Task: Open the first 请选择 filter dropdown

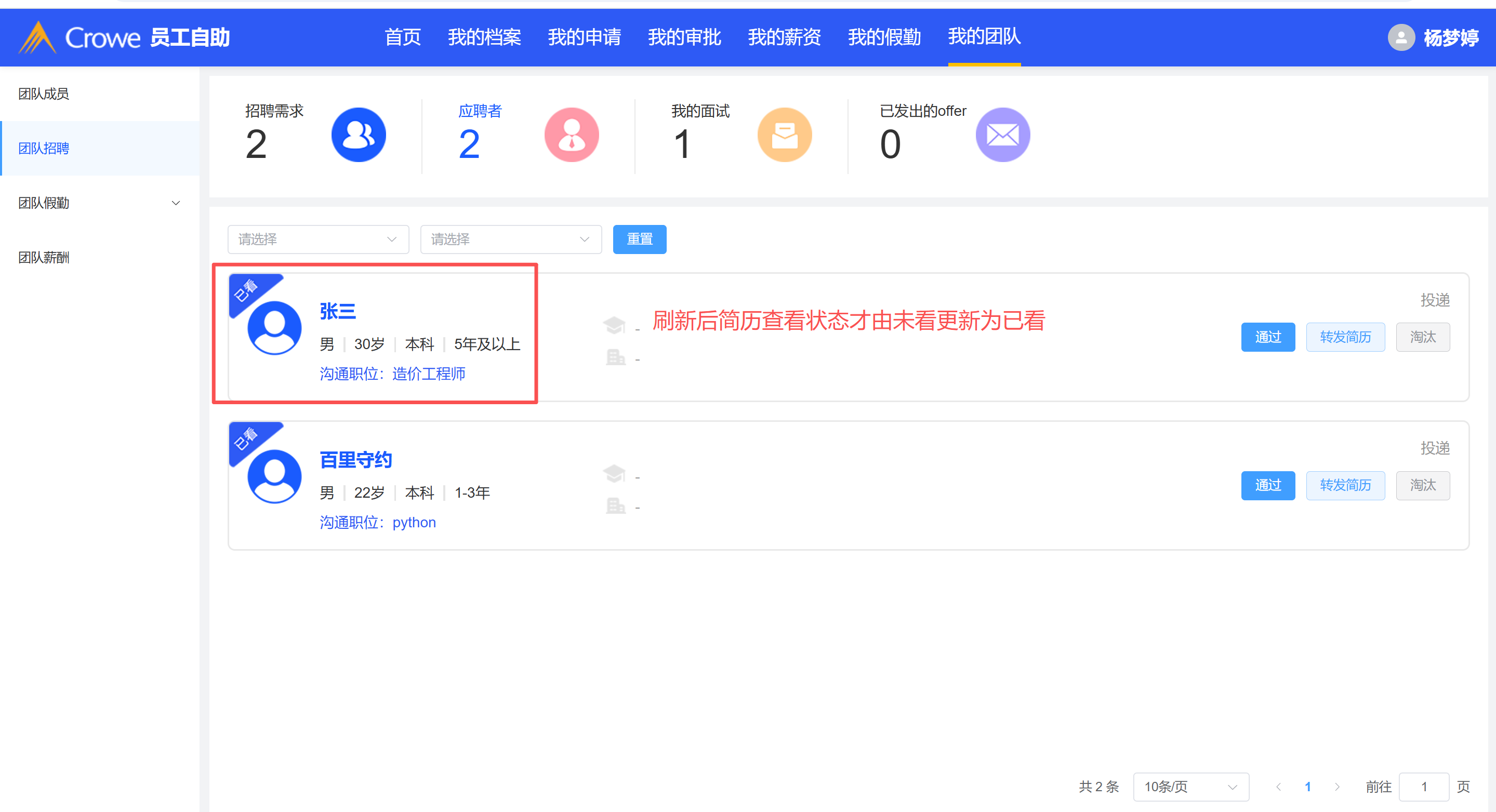Action: [317, 239]
